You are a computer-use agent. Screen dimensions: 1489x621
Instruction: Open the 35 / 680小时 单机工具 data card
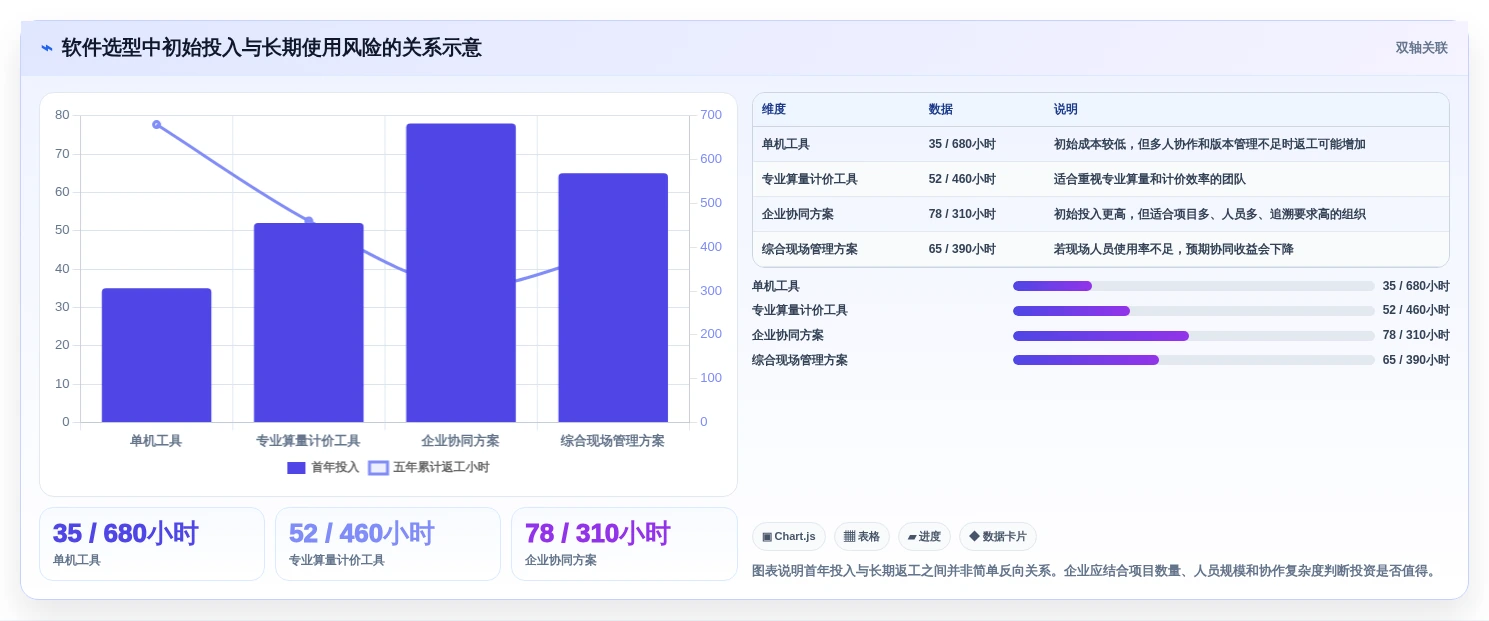click(x=152, y=544)
